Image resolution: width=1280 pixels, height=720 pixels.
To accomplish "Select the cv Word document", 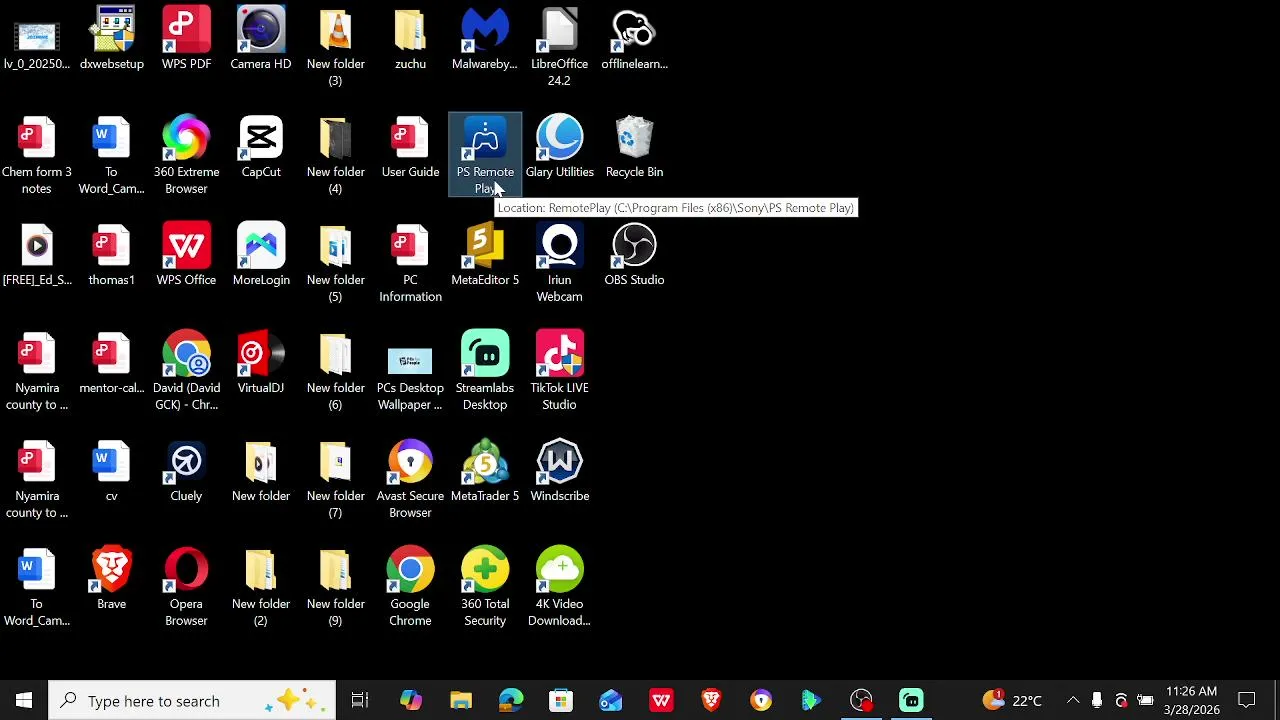I will point(111,472).
